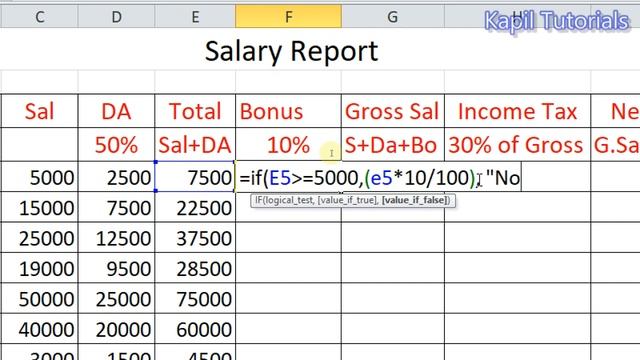Select column D header
Screen dimensions: 640x360
[116, 17]
